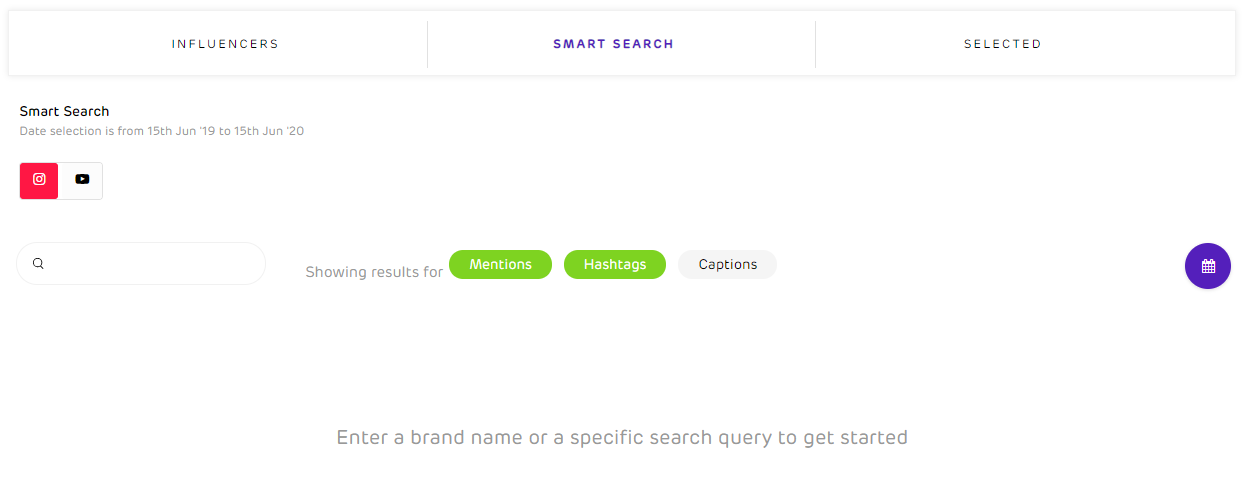This screenshot has height=481, width=1247.
Task: Click divider between Smart Search and Selected
Action: (x=815, y=44)
